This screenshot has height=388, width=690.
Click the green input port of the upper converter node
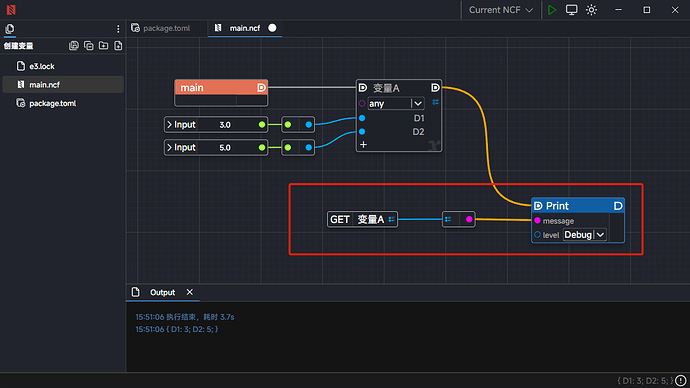tap(288, 124)
